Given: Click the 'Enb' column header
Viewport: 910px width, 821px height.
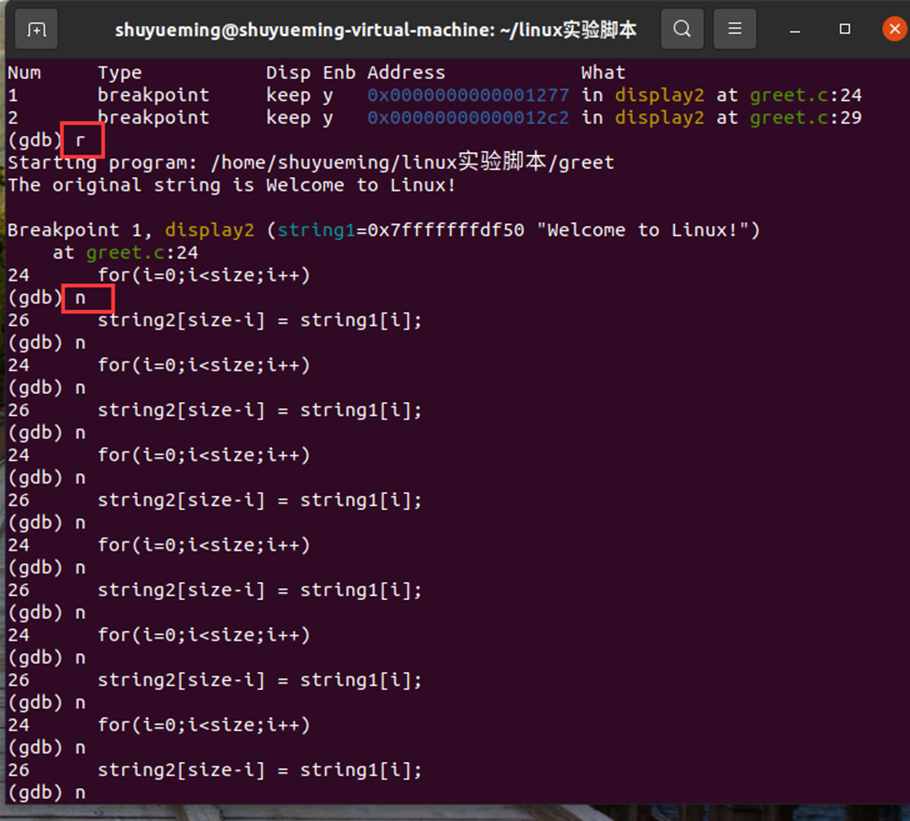Looking at the screenshot, I should (339, 73).
